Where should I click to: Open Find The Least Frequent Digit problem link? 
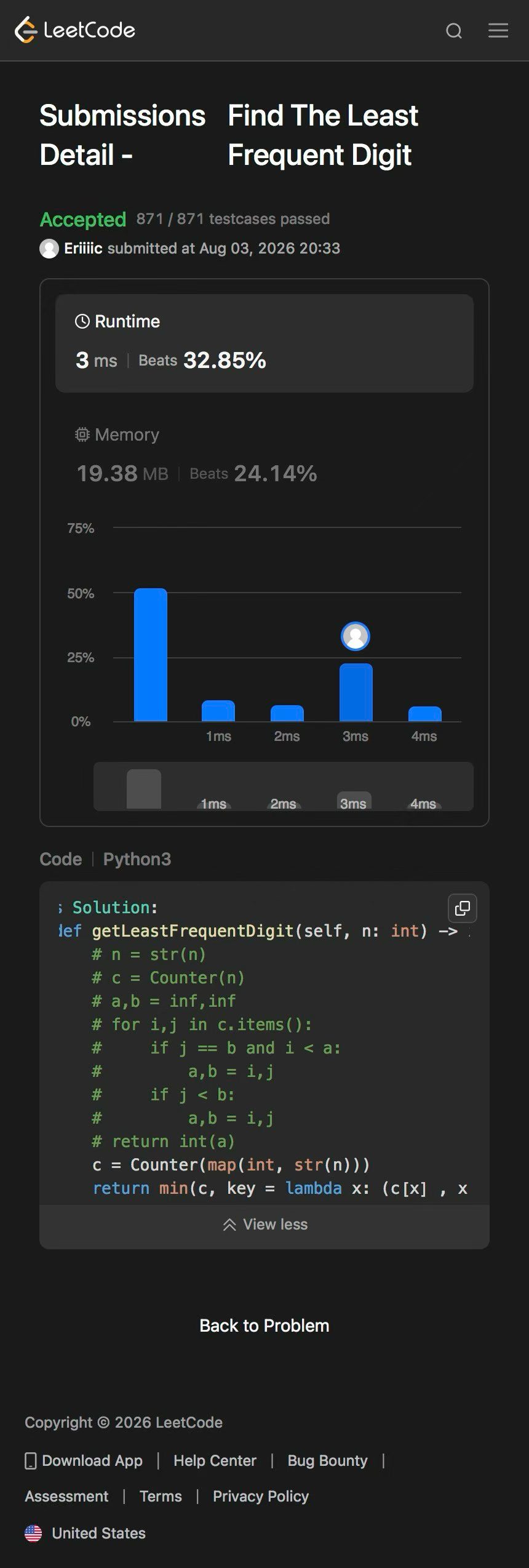tap(323, 135)
